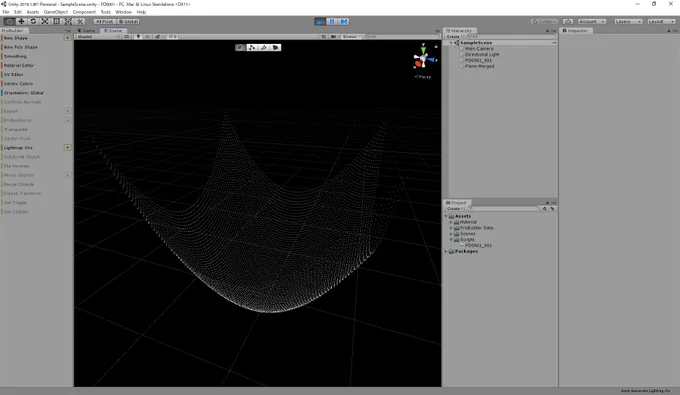680x395 pixels.
Task: Select PD0001_001 script in Project
Action: (x=478, y=245)
